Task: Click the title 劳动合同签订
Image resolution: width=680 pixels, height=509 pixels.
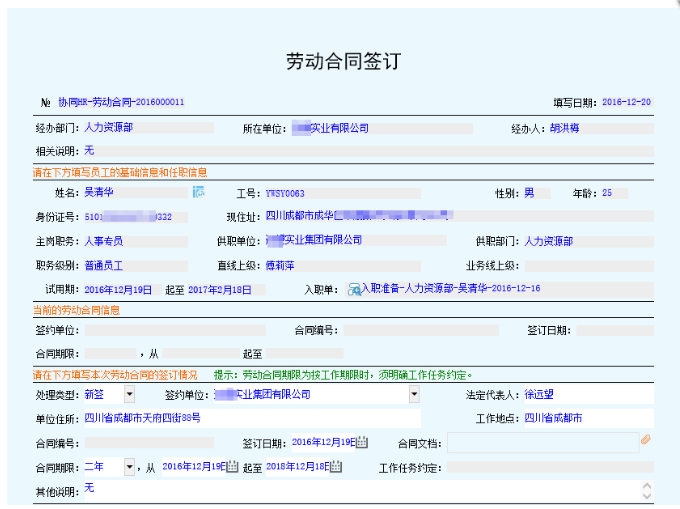Action: pyautogui.click(x=343, y=61)
